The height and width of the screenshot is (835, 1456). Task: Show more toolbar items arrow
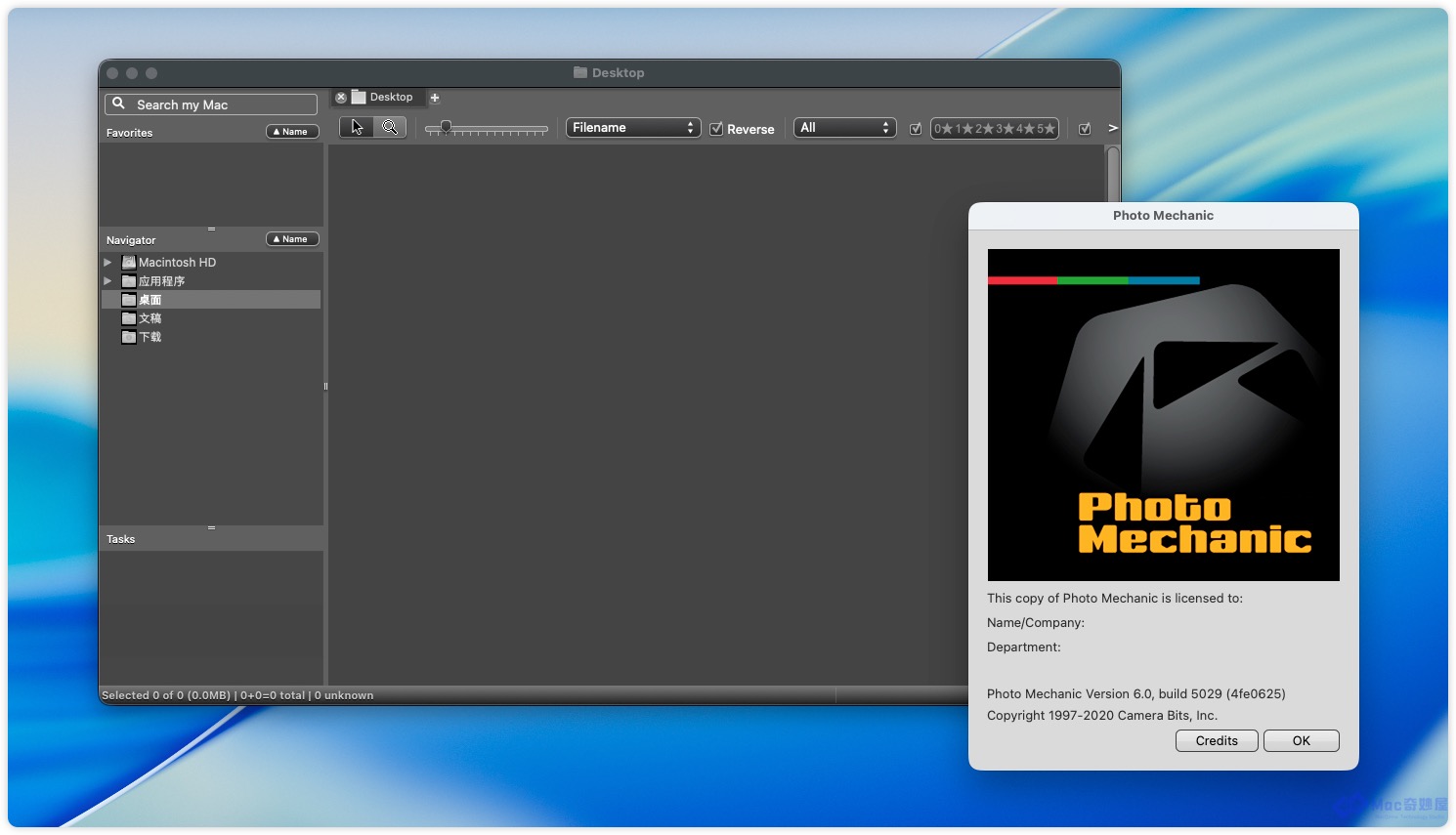(1112, 128)
